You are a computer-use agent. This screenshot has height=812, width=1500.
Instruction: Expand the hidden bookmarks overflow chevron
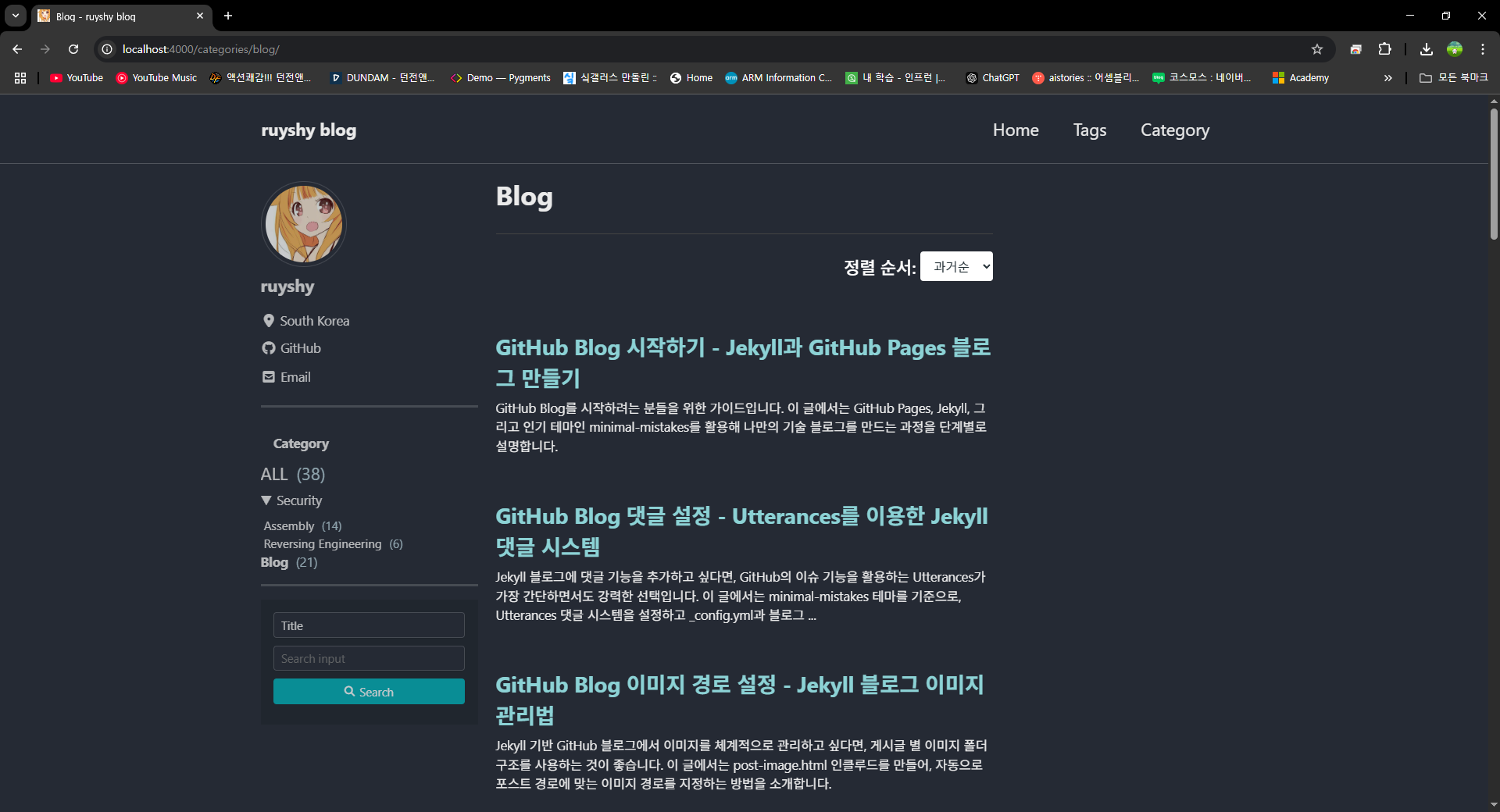(x=1387, y=78)
